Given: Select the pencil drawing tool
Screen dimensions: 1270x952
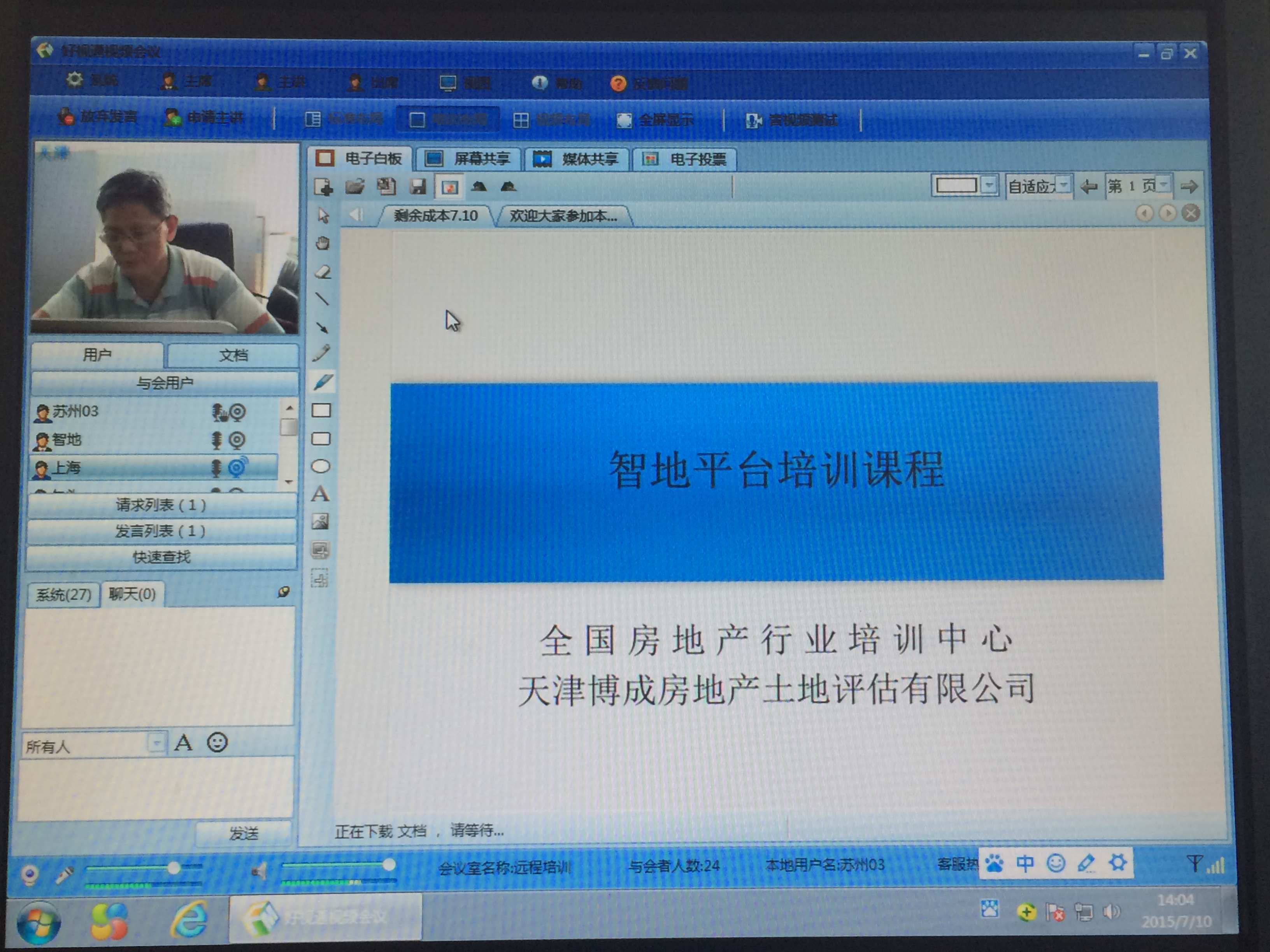Looking at the screenshot, I should 321,353.
